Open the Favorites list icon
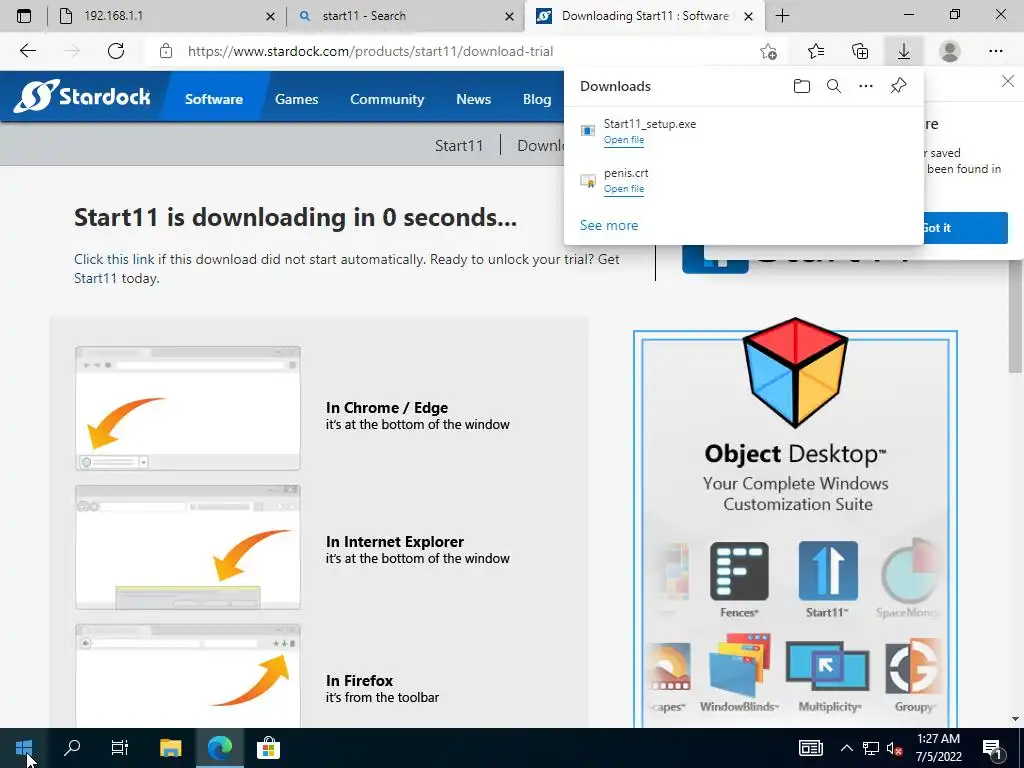The height and width of the screenshot is (768, 1024). click(x=816, y=51)
